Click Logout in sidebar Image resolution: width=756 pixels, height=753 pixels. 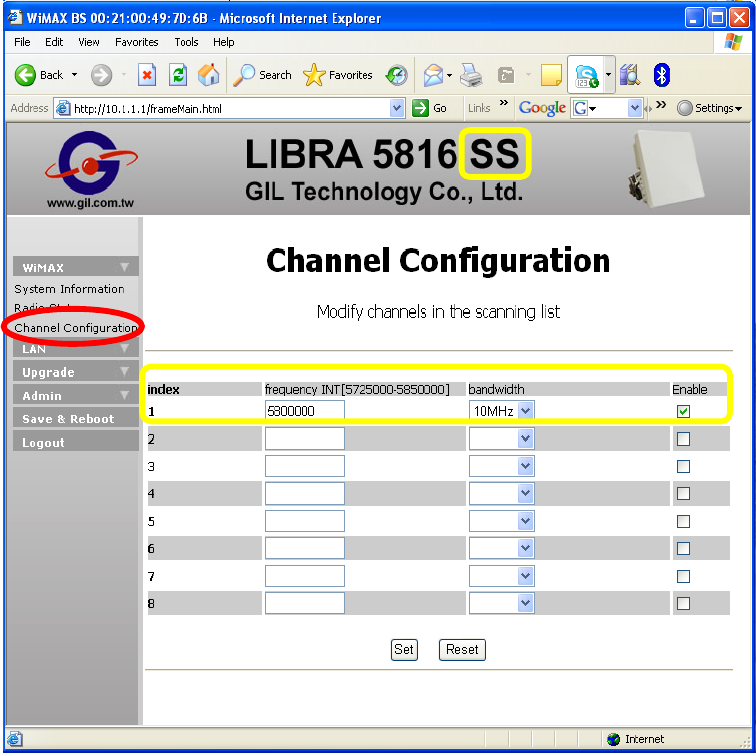(76, 442)
